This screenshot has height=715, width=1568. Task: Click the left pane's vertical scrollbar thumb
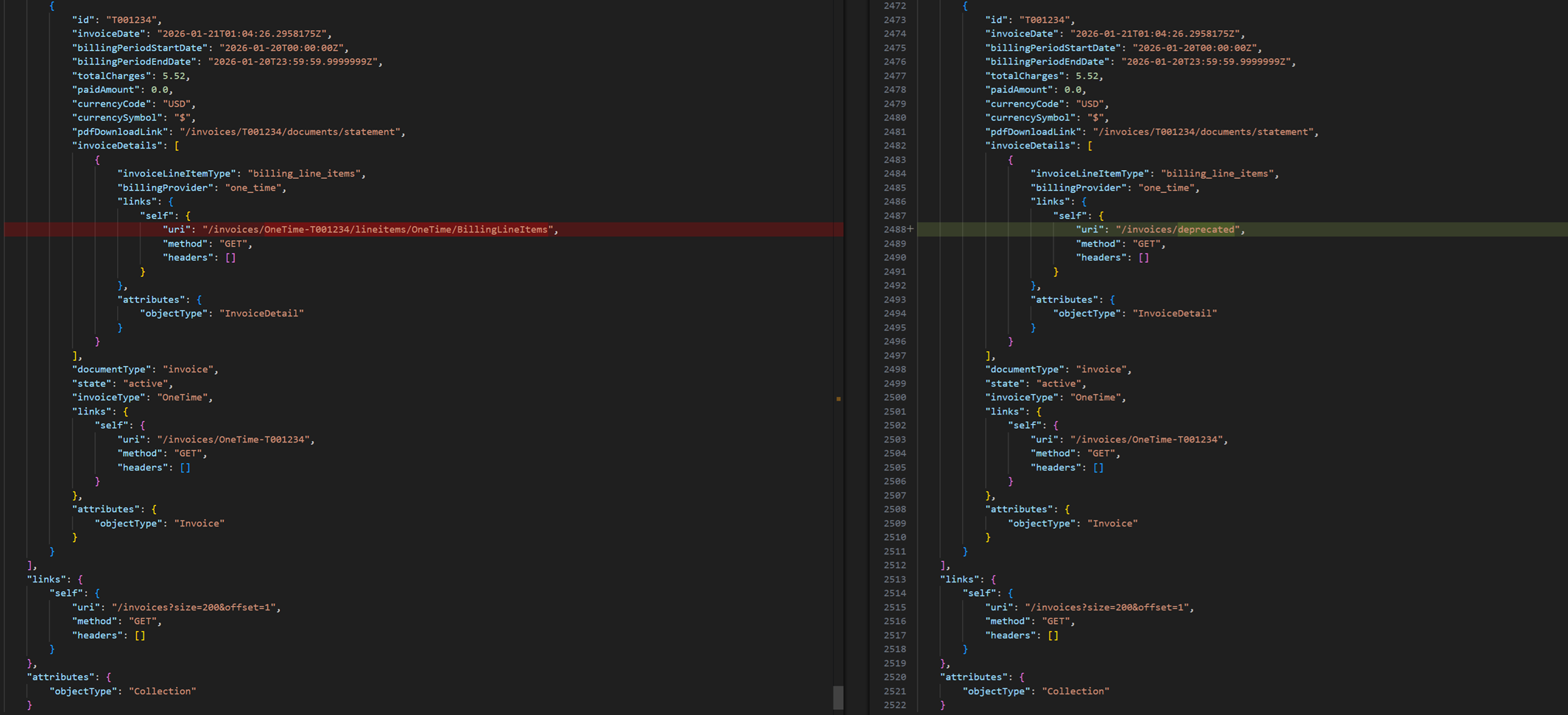point(838,697)
